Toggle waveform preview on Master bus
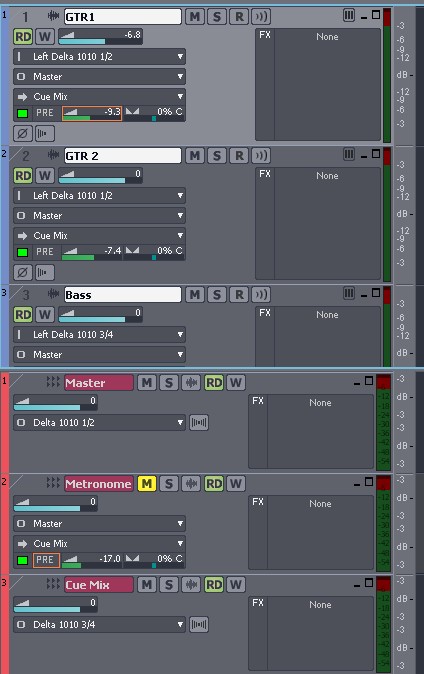The height and width of the screenshot is (674, 424). [x=191, y=383]
